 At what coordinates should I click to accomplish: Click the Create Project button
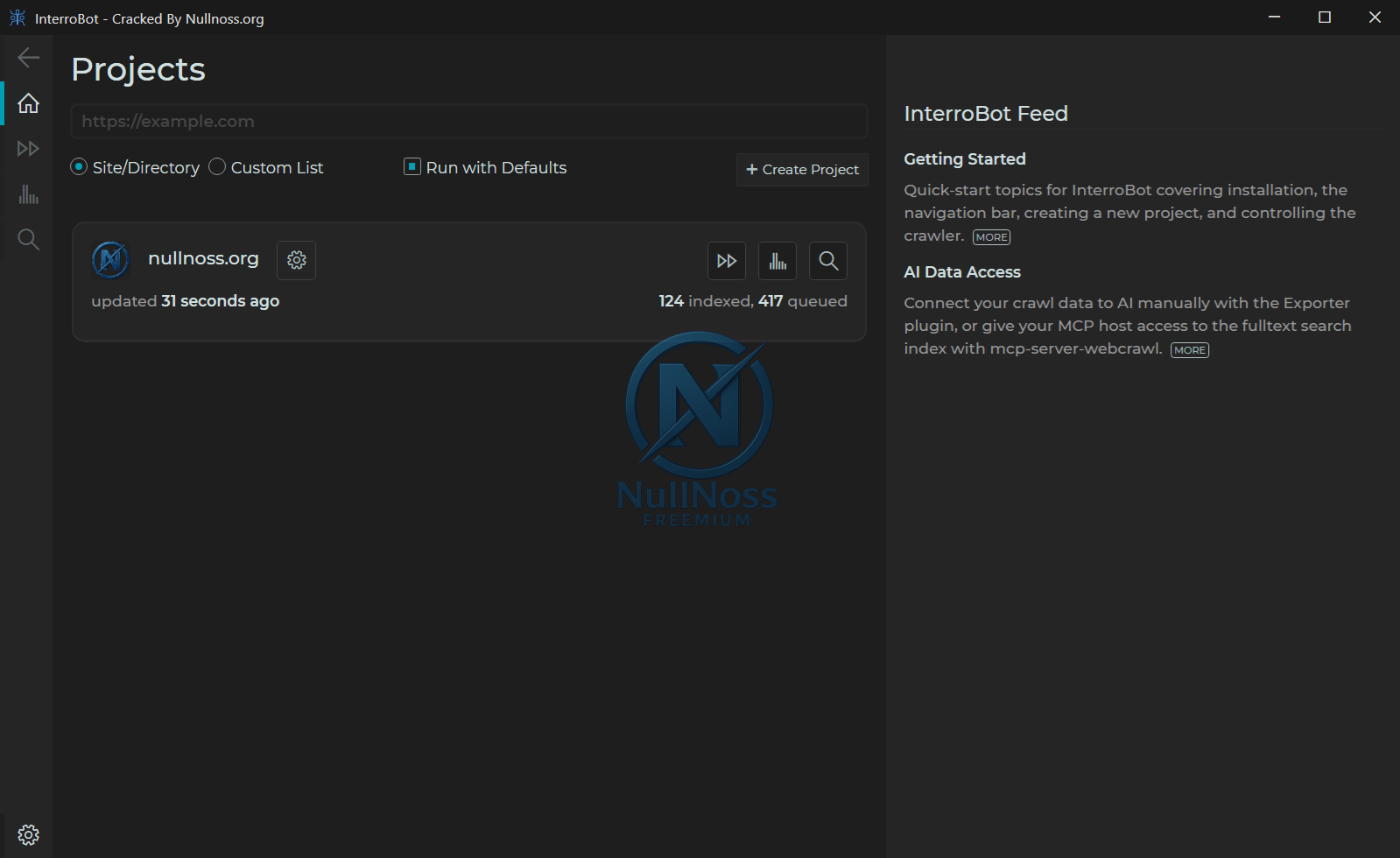point(802,170)
